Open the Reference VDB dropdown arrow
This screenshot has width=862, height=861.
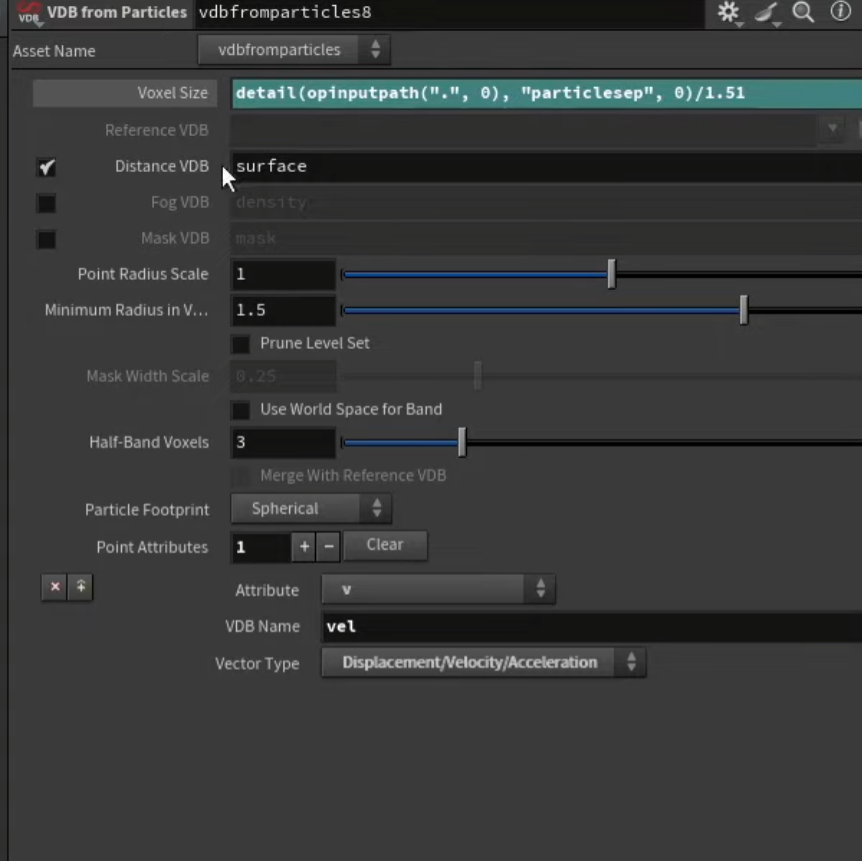832,129
